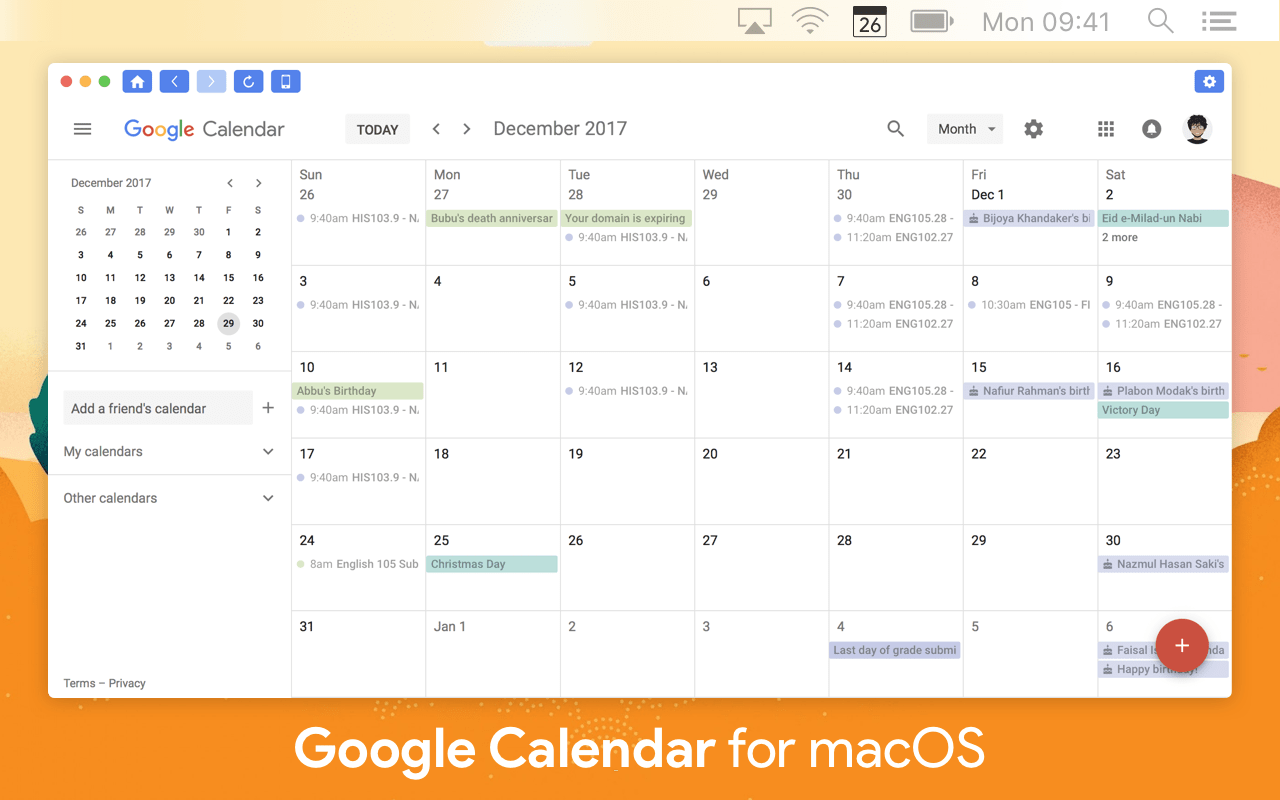Viewport: 1280px width, 800px height.
Task: Expand My calendars section
Action: click(x=268, y=452)
